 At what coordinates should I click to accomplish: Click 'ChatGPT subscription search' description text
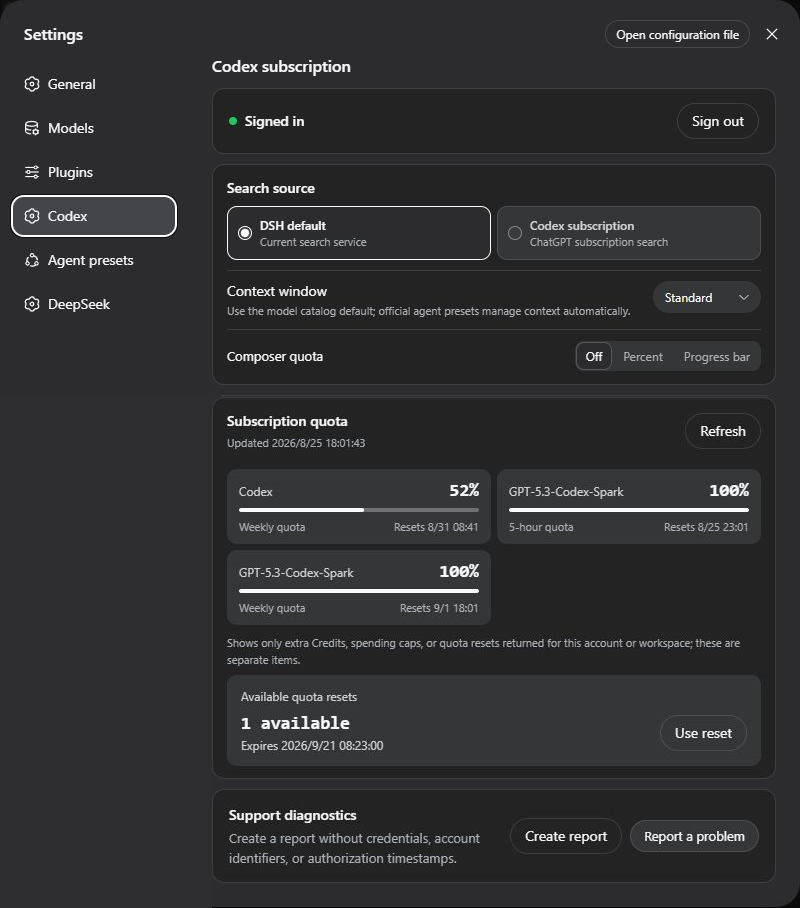point(598,242)
